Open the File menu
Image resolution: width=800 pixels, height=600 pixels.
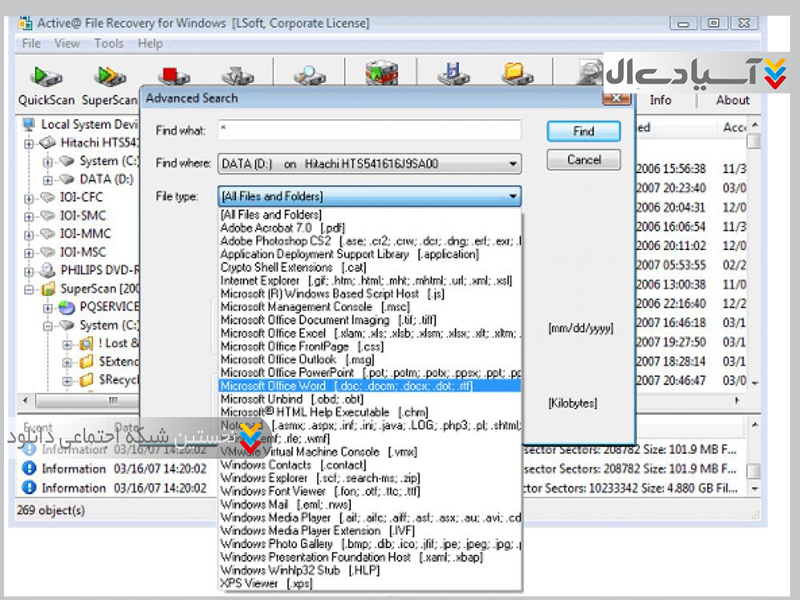click(31, 44)
